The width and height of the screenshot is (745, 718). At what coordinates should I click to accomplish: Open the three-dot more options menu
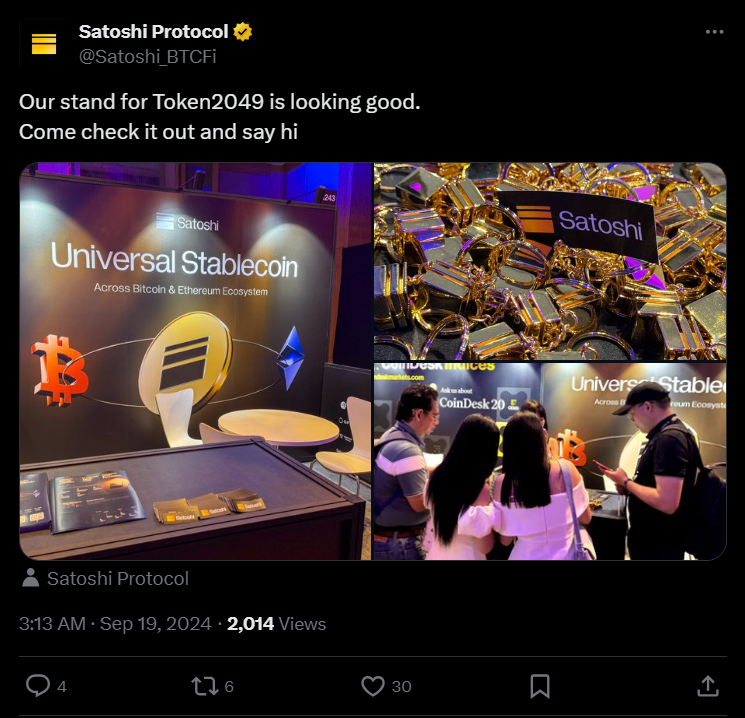pyautogui.click(x=714, y=32)
